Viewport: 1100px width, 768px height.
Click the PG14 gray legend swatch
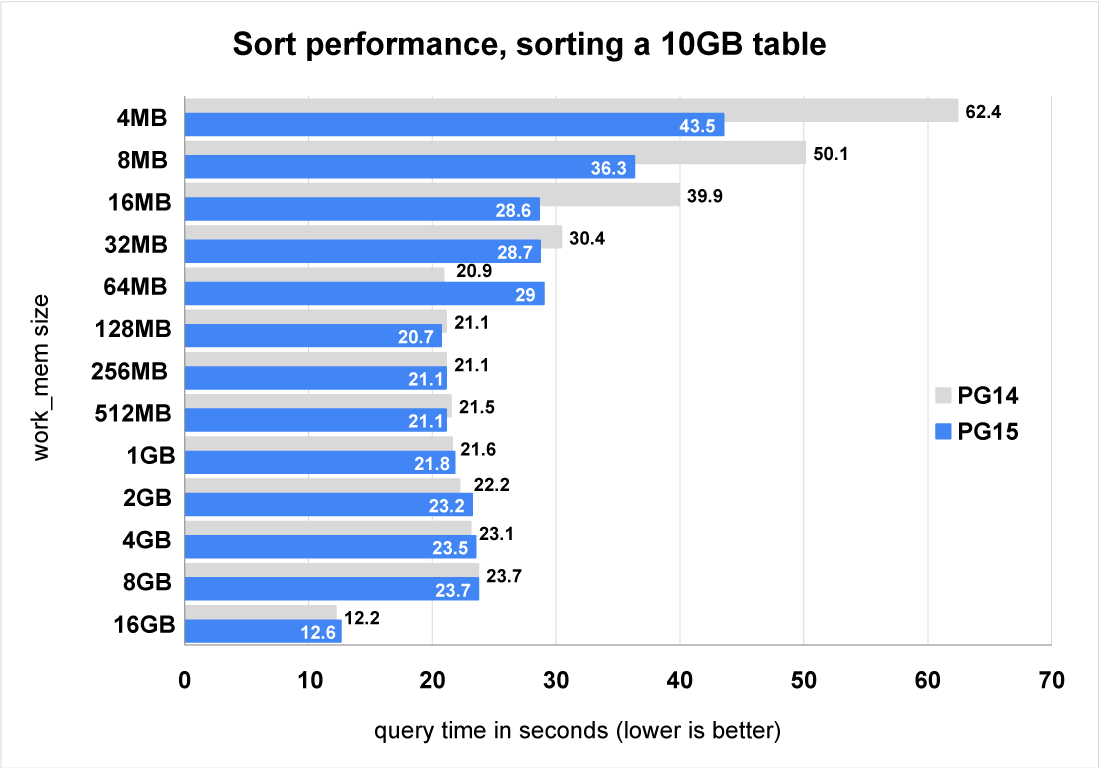[x=943, y=396]
